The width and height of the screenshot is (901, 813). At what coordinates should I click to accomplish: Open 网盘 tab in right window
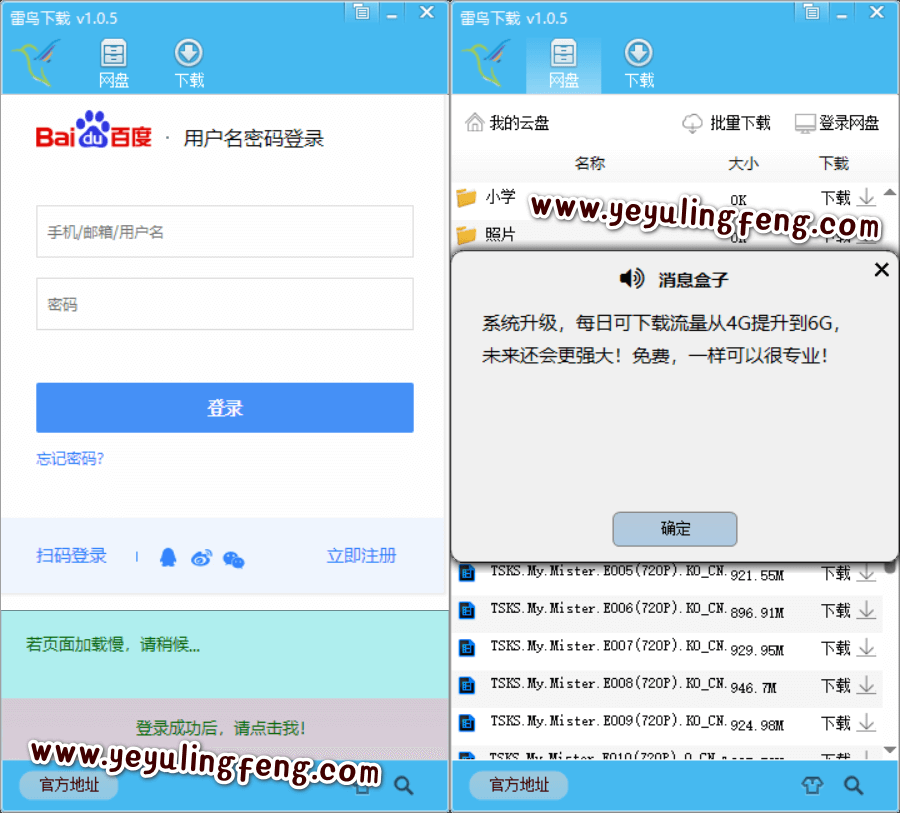tap(563, 63)
